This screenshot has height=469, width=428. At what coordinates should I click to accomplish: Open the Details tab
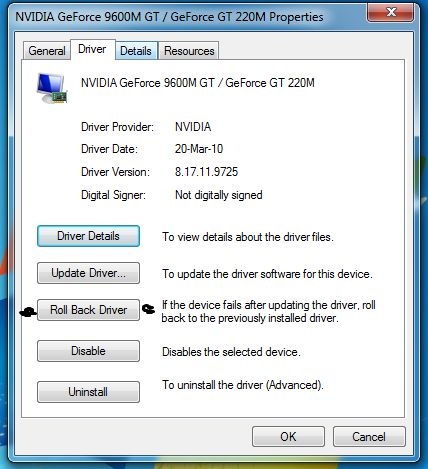(x=136, y=51)
